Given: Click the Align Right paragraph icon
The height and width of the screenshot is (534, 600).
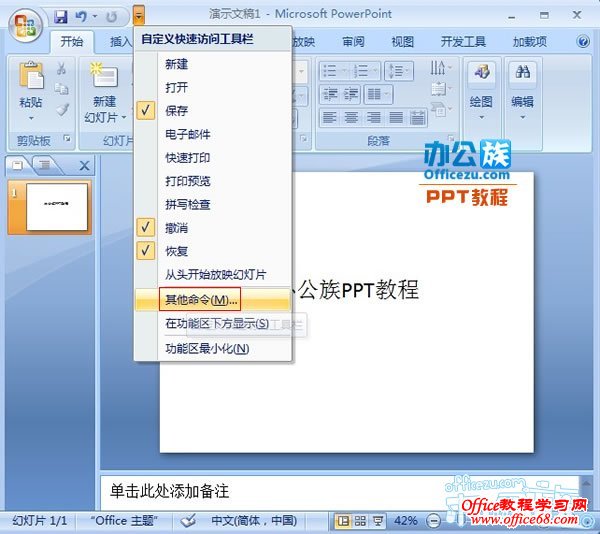Looking at the screenshot, I should 373,117.
